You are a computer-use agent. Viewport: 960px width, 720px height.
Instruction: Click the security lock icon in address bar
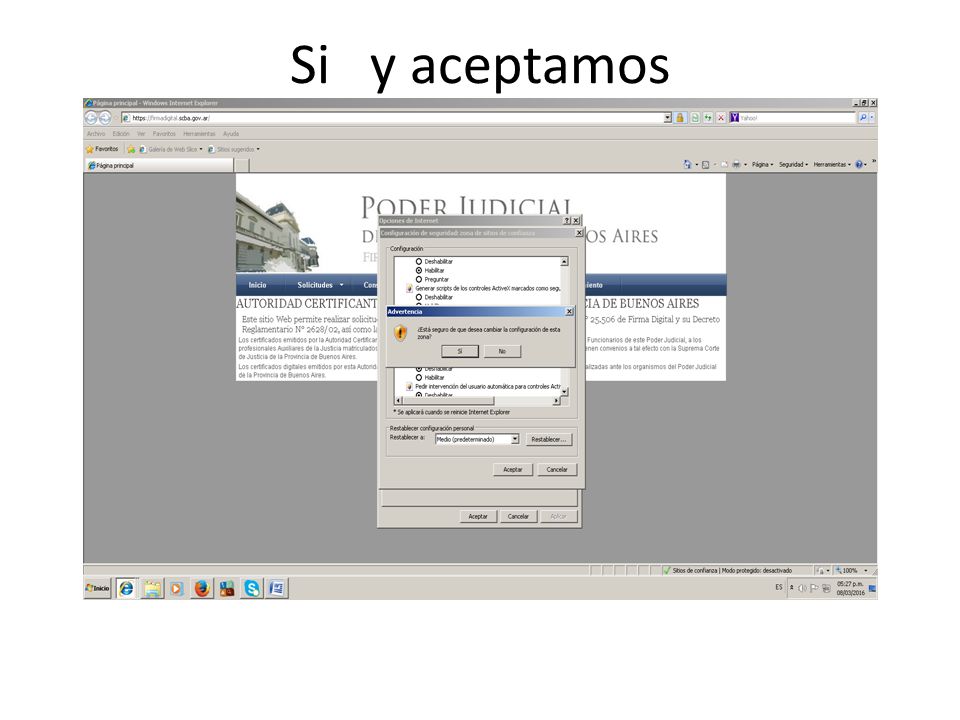[x=680, y=118]
